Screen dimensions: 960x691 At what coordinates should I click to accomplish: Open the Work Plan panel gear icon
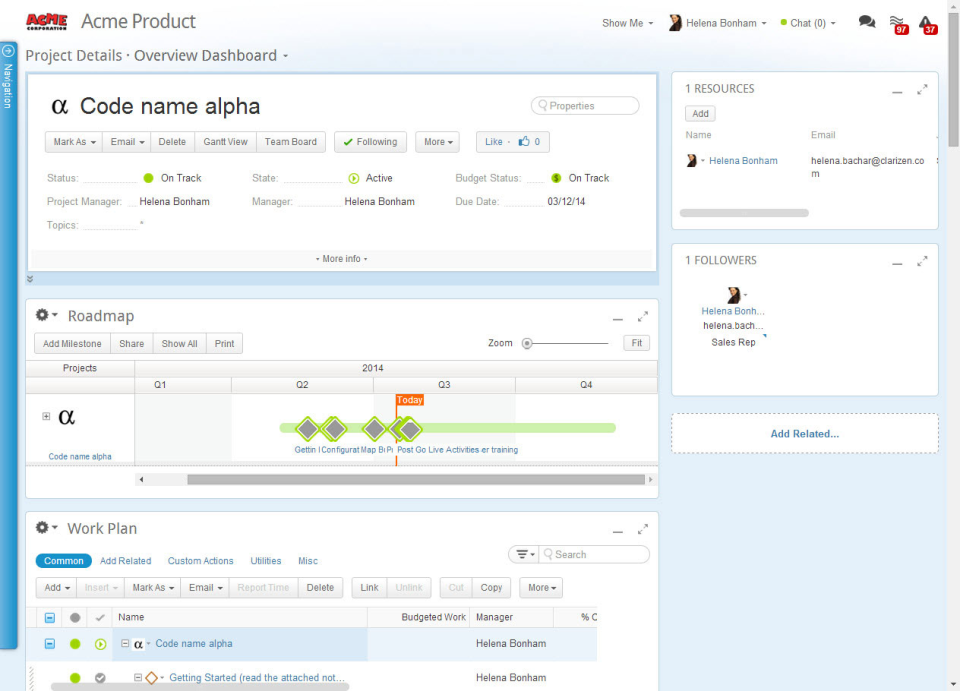click(x=42, y=528)
